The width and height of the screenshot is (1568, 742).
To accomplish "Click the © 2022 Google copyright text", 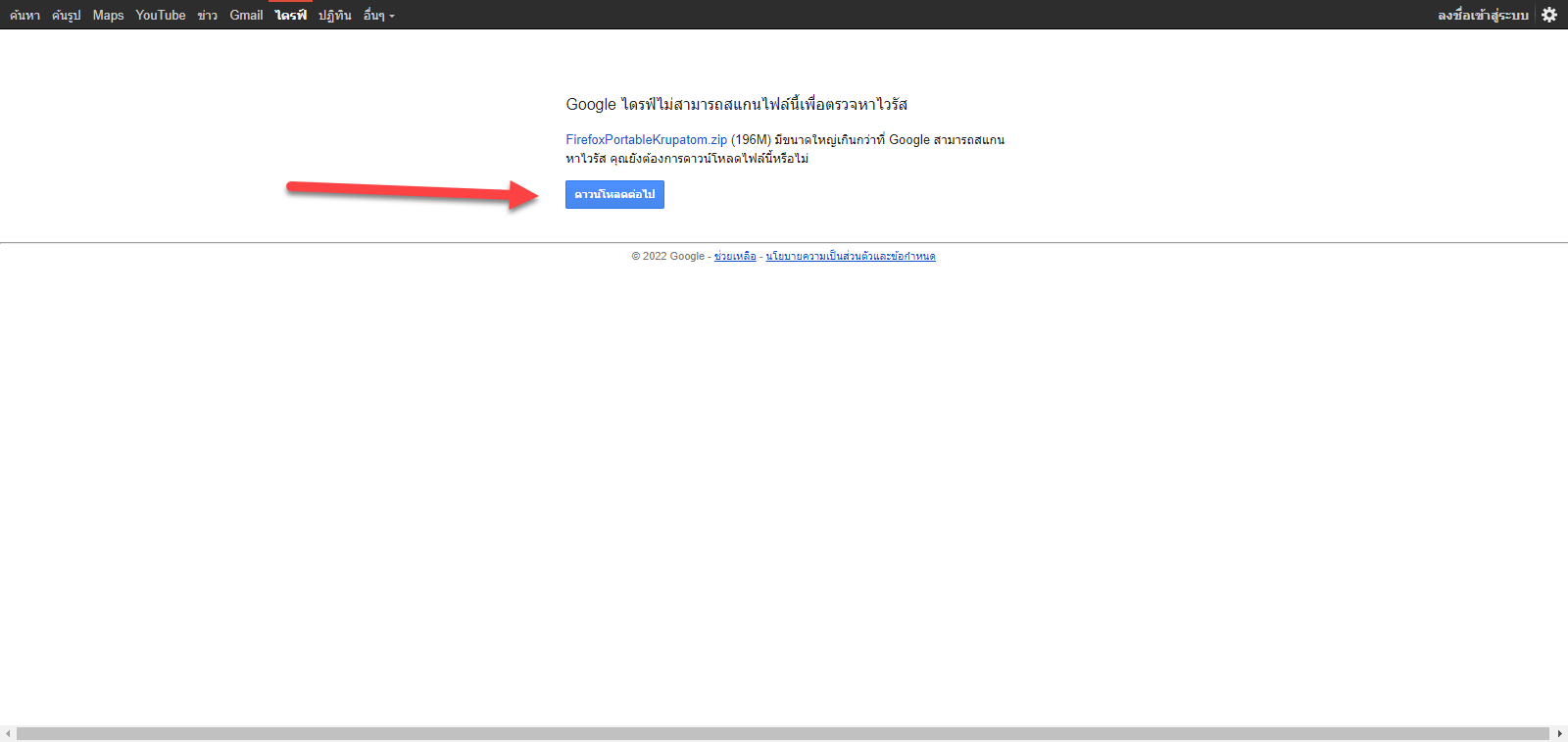I will point(667,256).
